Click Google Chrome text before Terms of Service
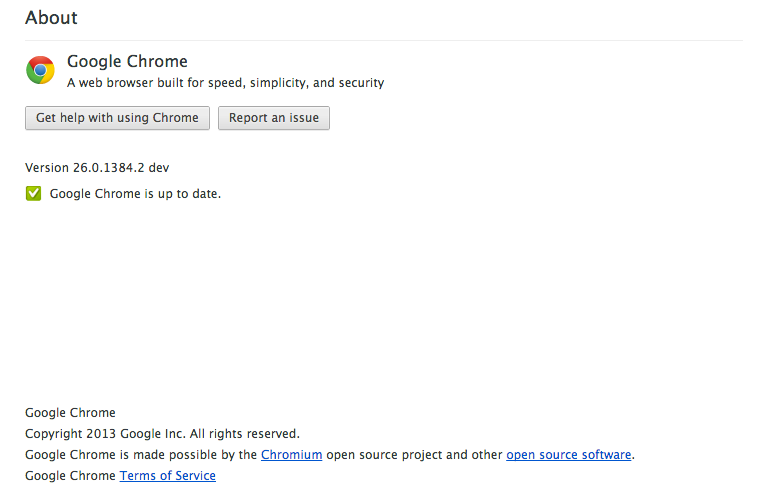This screenshot has height=499, width=763. pyautogui.click(x=71, y=476)
